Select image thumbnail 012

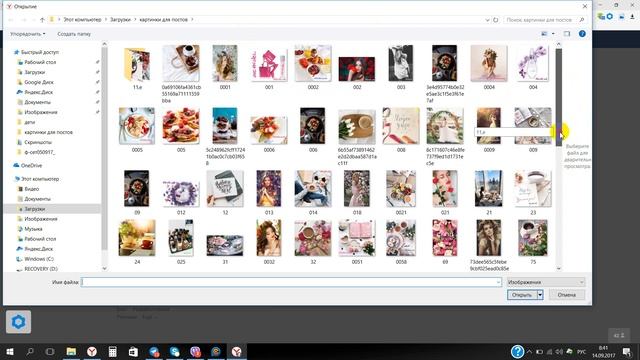point(181,193)
